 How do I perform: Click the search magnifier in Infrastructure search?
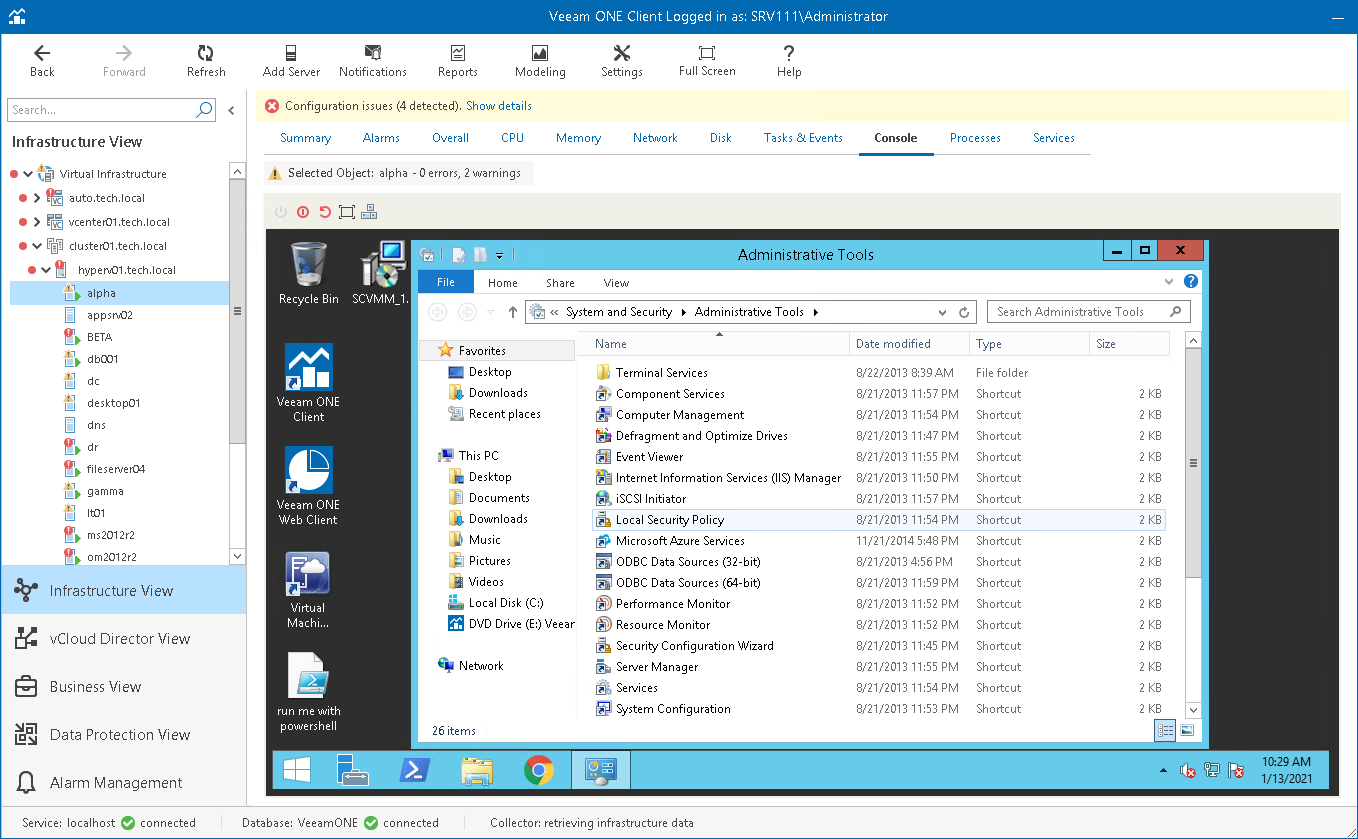coord(204,110)
